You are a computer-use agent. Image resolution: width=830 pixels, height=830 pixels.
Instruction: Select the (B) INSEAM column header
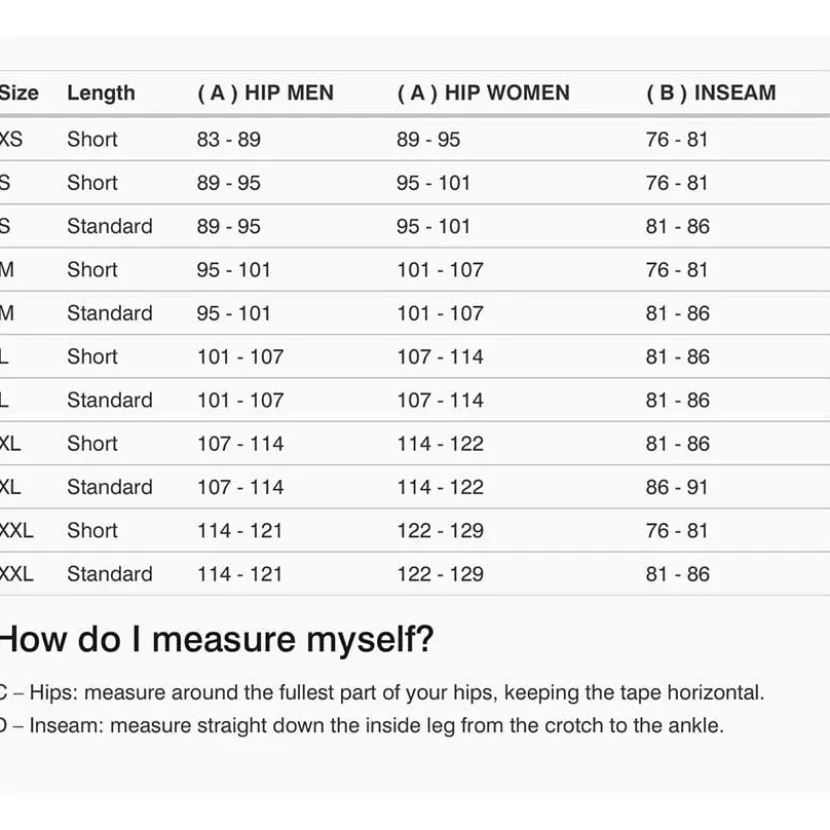711,93
